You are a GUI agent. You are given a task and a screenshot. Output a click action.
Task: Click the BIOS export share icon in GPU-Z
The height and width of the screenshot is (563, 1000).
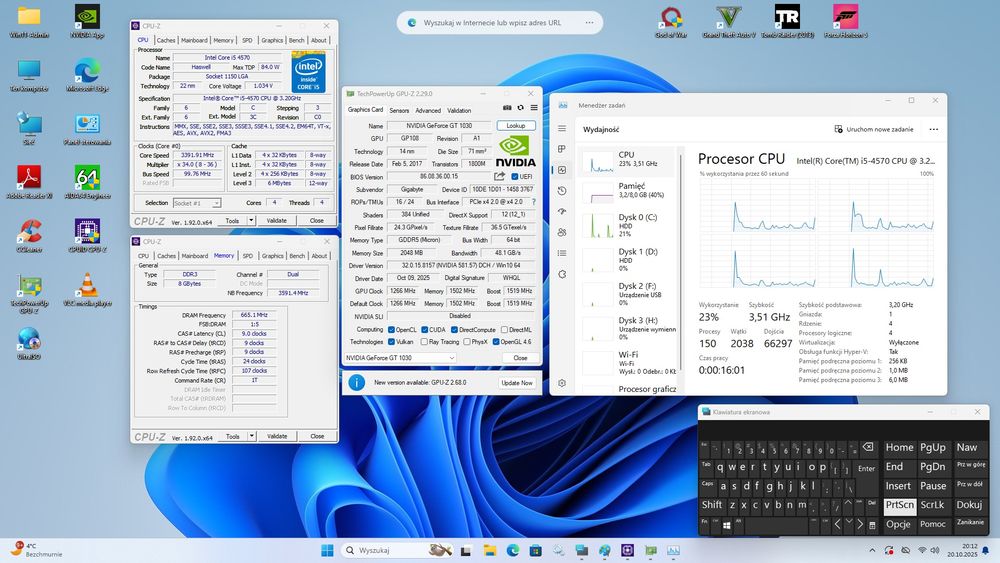click(x=500, y=176)
